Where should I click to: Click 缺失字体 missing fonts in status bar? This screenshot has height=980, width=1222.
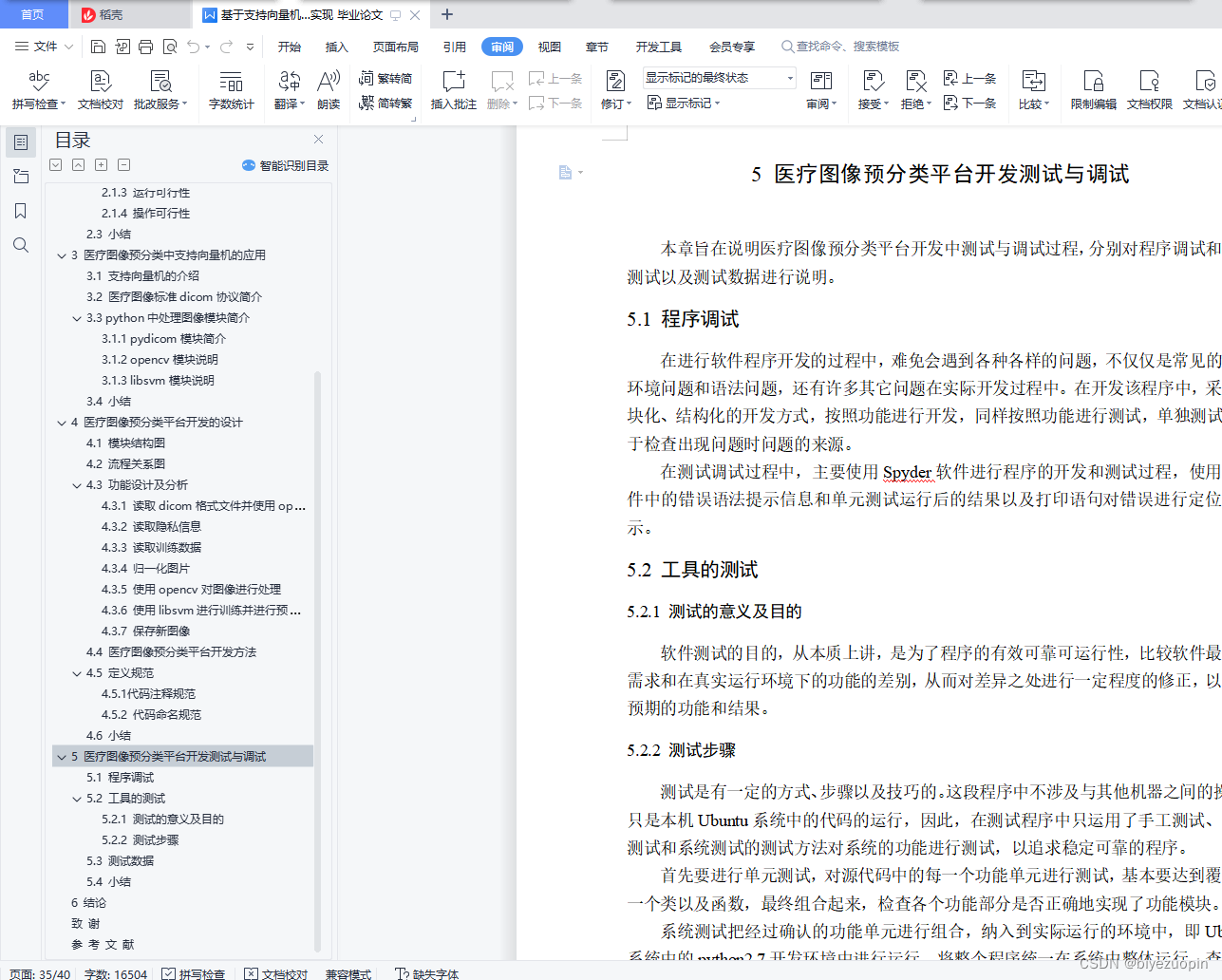(427, 973)
